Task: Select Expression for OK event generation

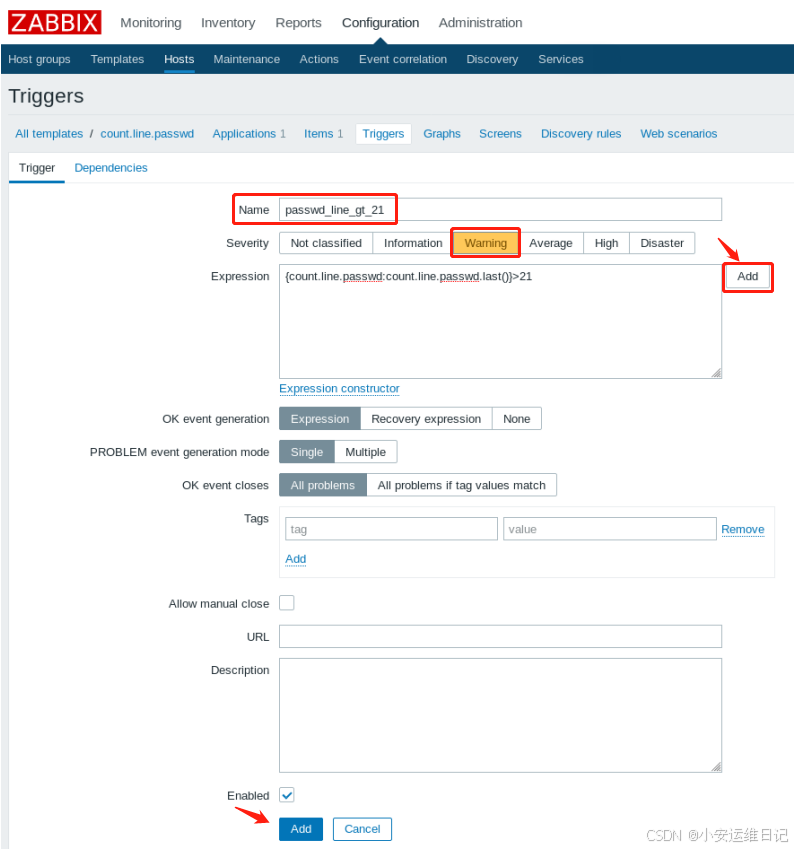Action: (x=320, y=419)
